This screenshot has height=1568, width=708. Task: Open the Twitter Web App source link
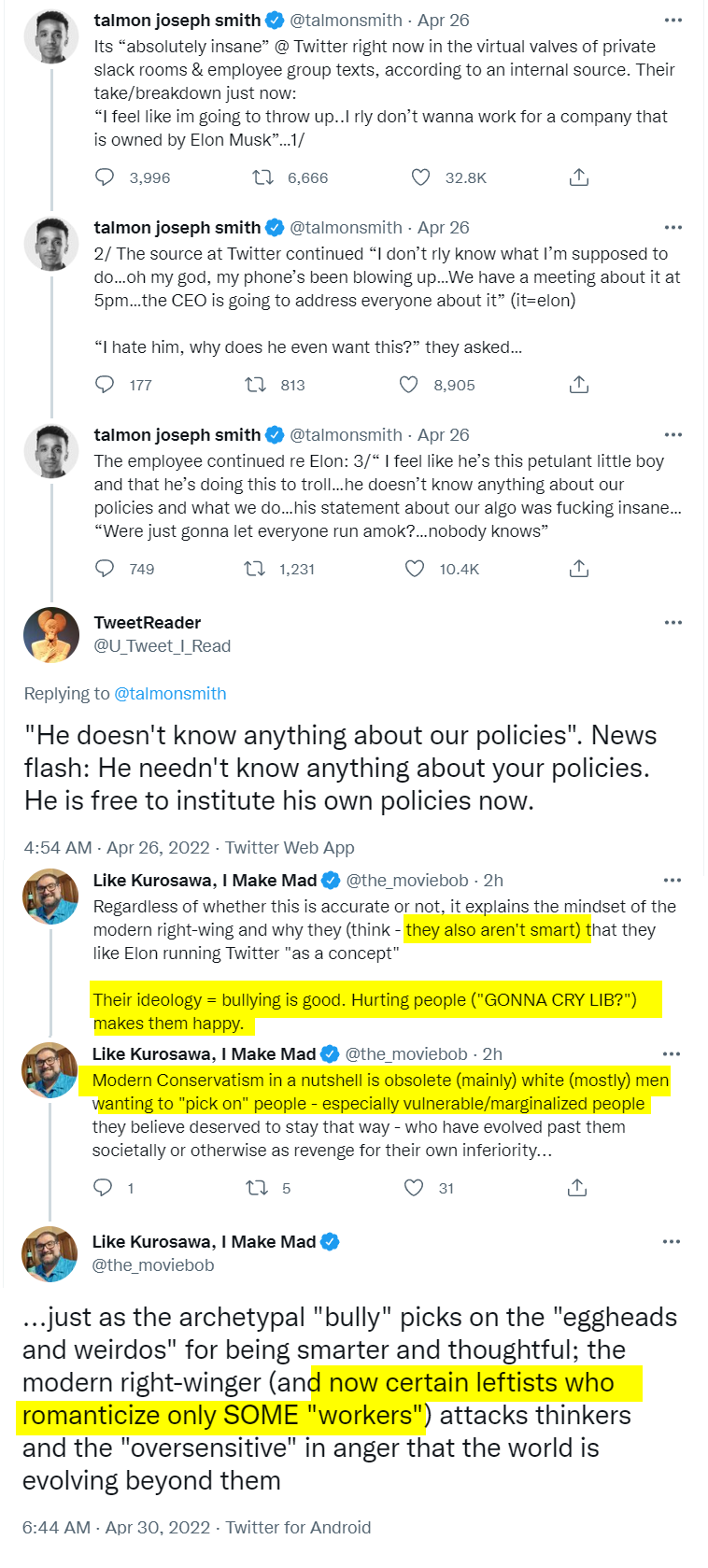point(290,848)
